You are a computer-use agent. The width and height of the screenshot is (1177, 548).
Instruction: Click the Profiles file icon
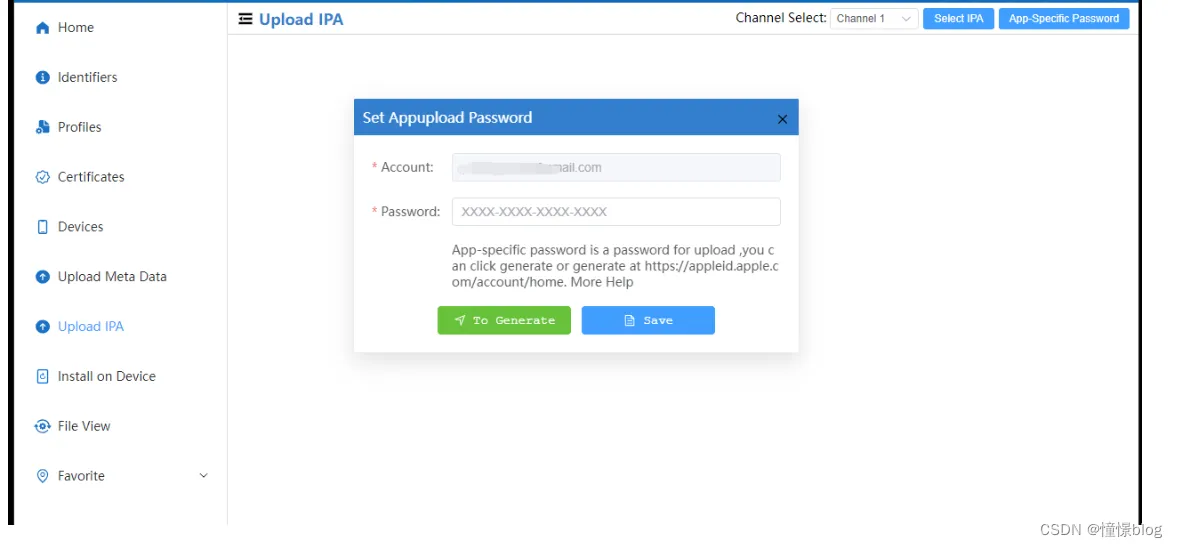coord(42,127)
